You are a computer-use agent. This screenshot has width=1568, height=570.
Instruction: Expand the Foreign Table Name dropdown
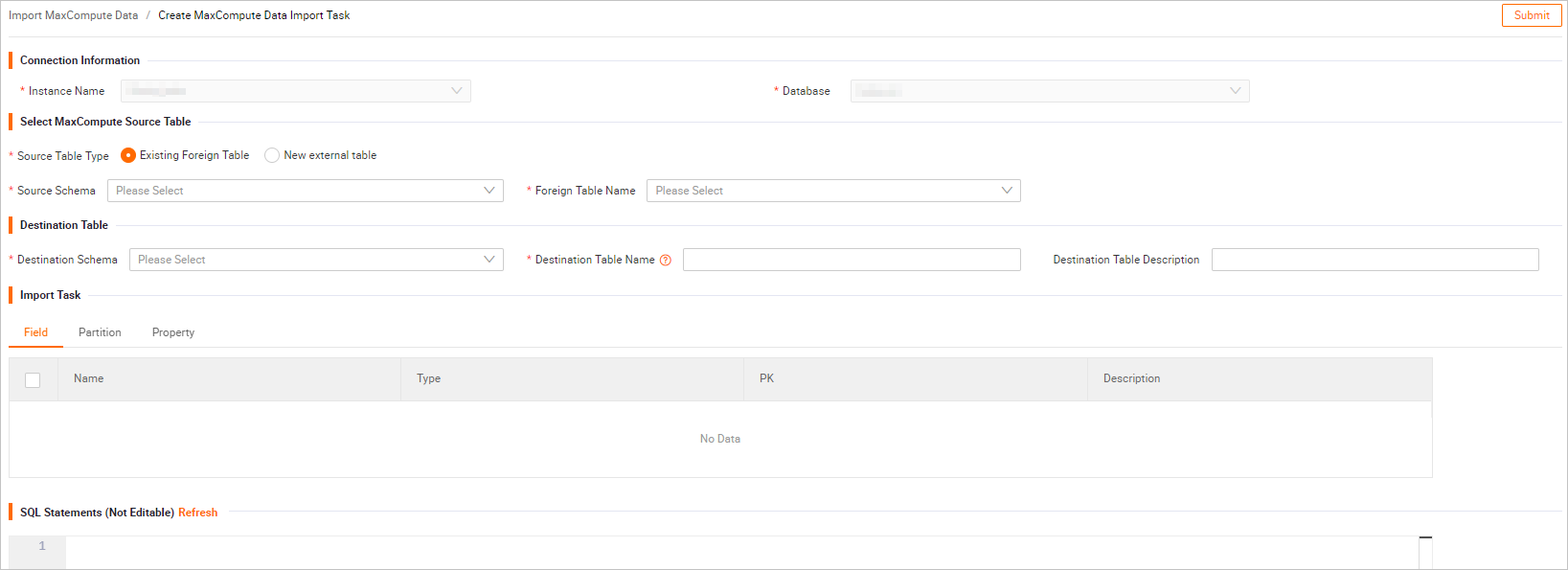coord(832,191)
